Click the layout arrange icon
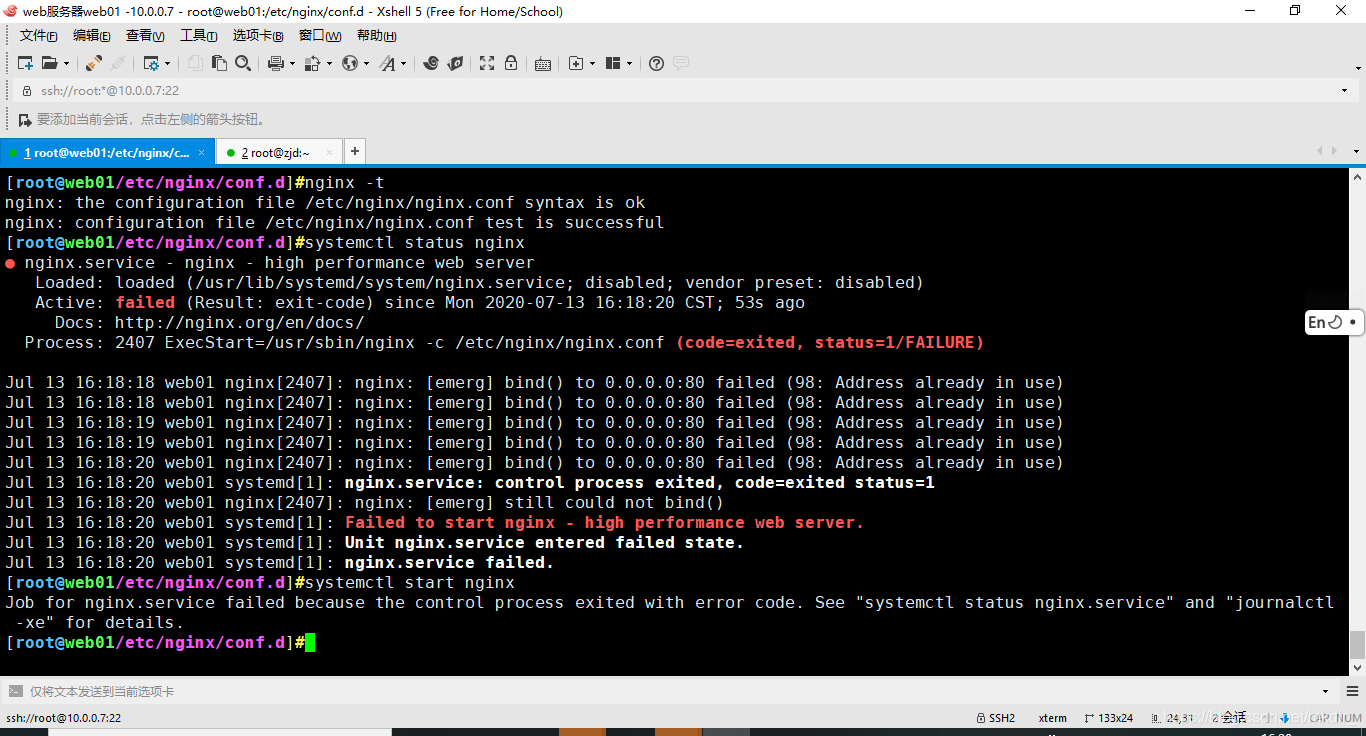 (x=613, y=63)
